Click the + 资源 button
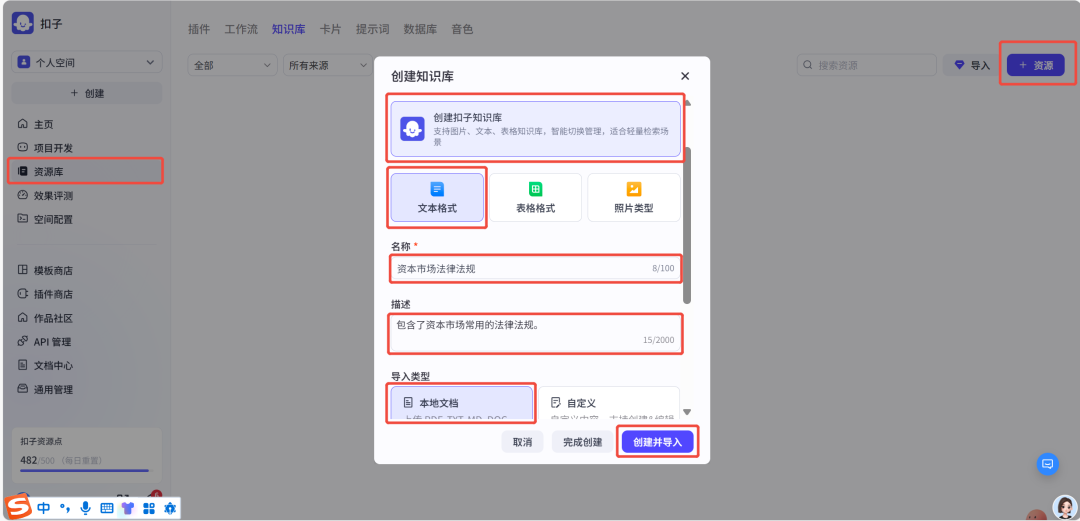Viewport: 1080px width, 521px height. point(1036,65)
